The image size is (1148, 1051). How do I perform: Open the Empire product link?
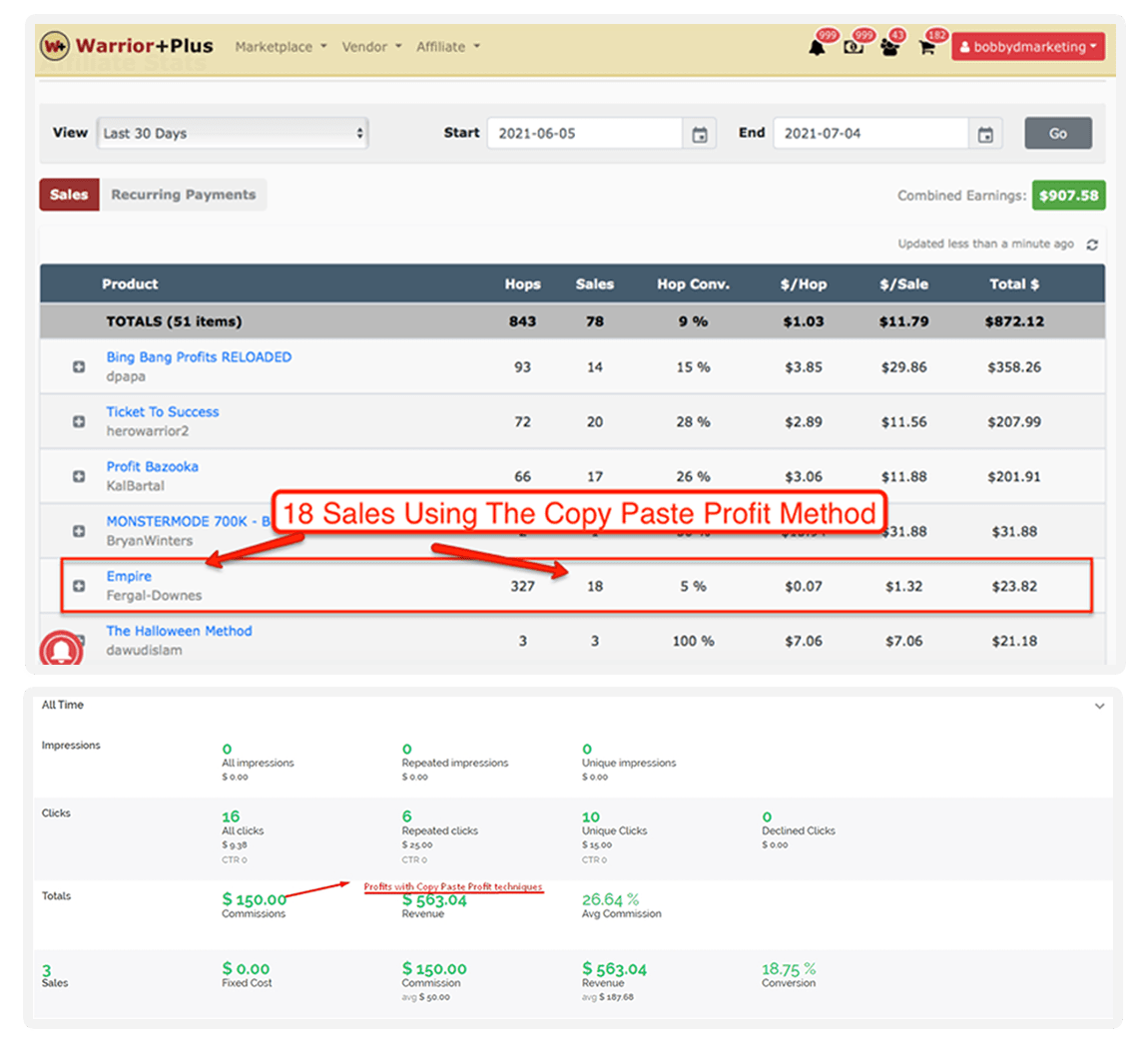tap(129, 577)
